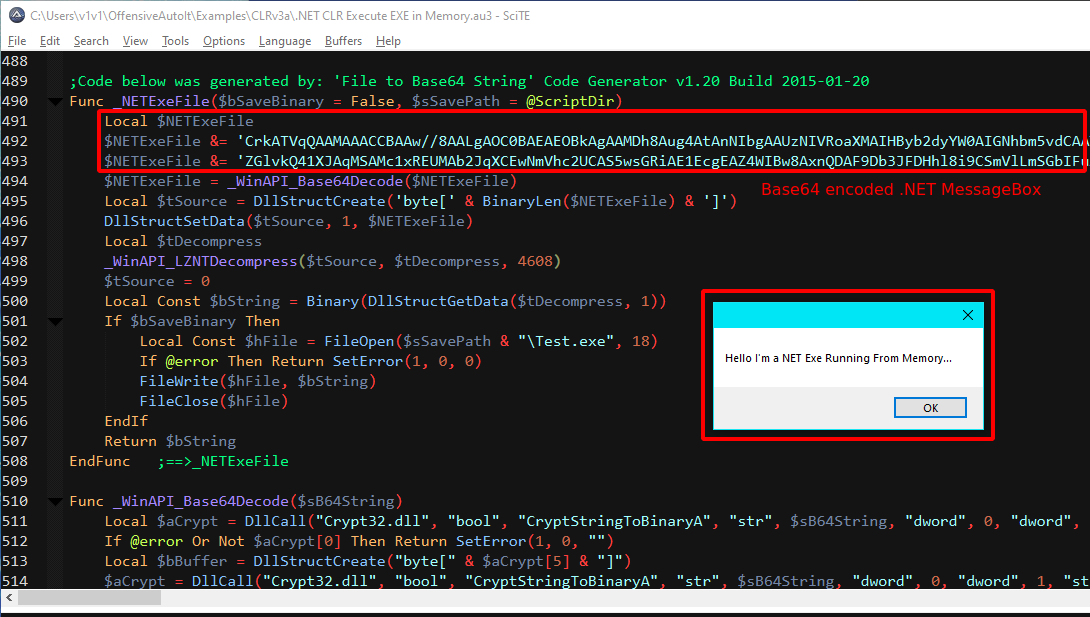The width and height of the screenshot is (1090, 617).
Task: Click 'DllStructSetData' on line 496
Action: click(x=174, y=222)
